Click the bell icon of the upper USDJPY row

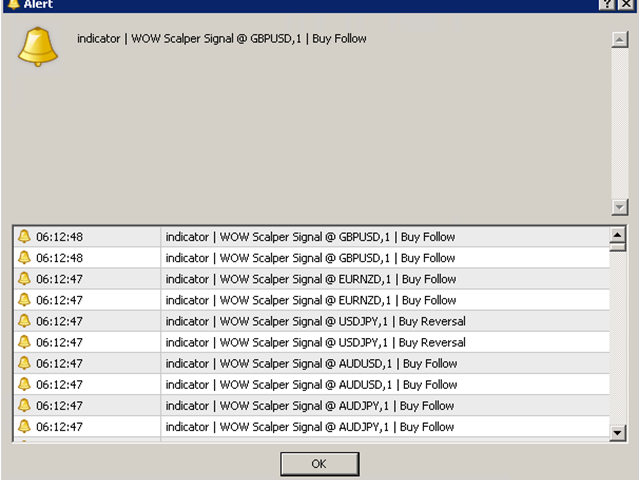(x=24, y=321)
